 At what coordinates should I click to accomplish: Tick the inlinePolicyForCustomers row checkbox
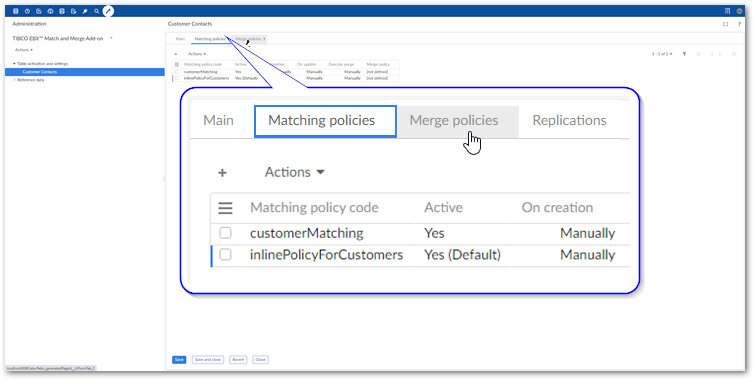click(177, 78)
